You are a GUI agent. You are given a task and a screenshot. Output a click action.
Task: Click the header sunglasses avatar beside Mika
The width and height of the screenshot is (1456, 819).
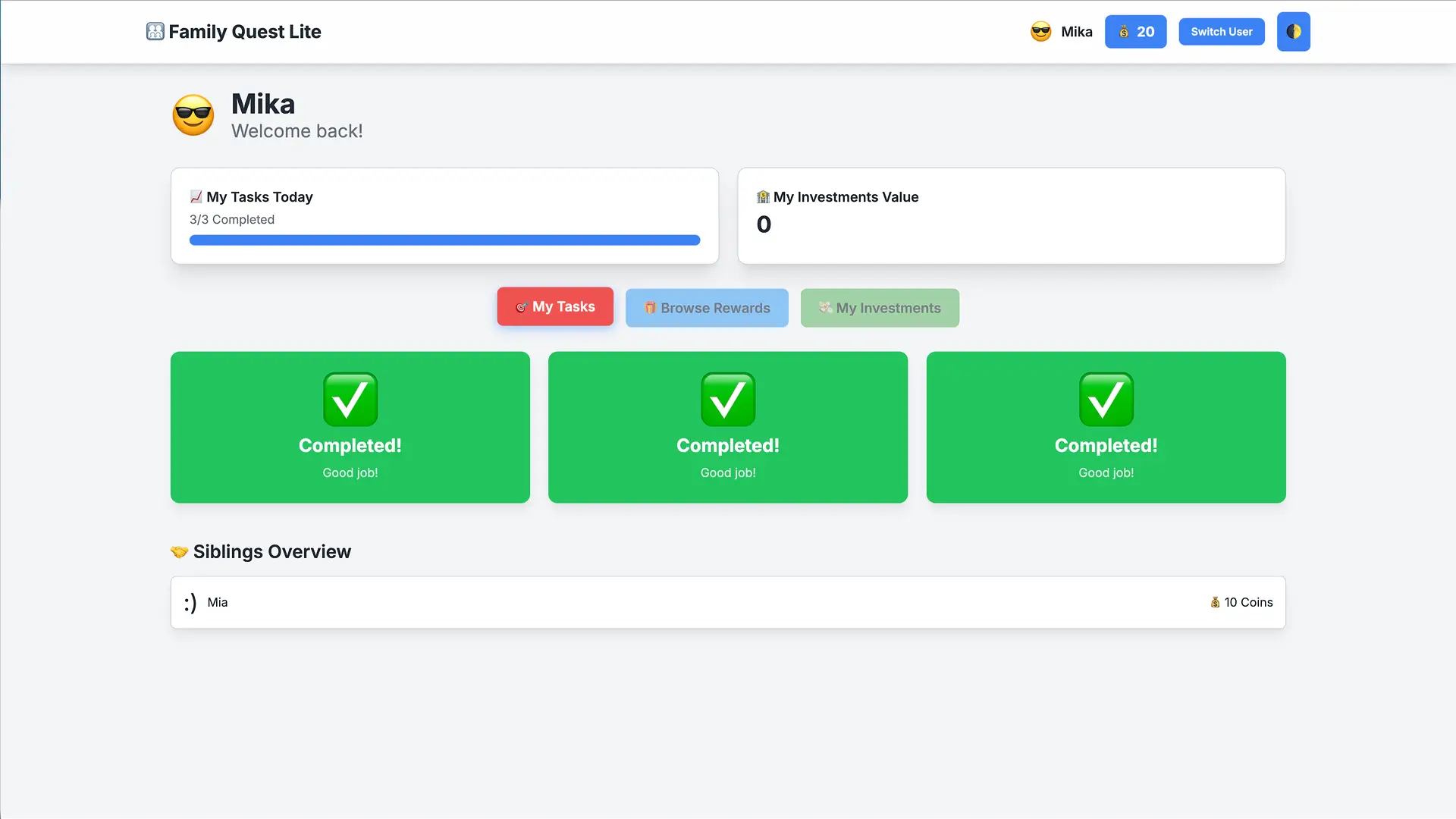tap(1040, 32)
